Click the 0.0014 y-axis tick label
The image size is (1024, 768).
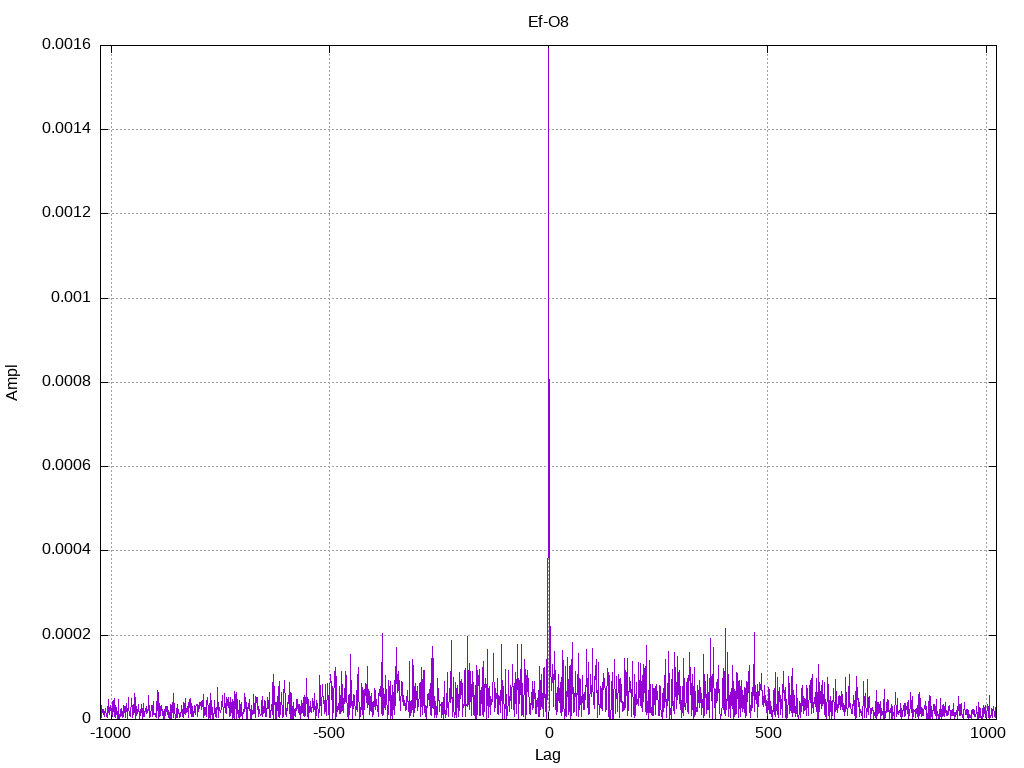pos(67,128)
